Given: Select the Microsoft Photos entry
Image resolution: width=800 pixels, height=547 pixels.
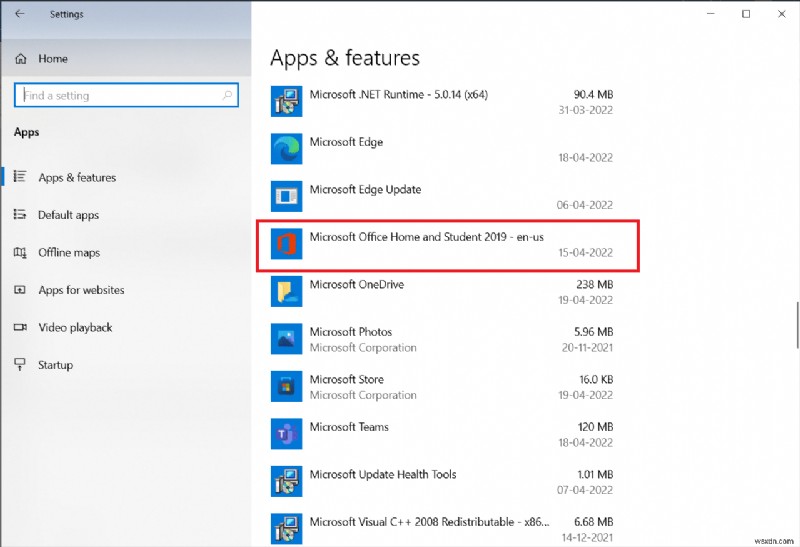Looking at the screenshot, I should 442,338.
